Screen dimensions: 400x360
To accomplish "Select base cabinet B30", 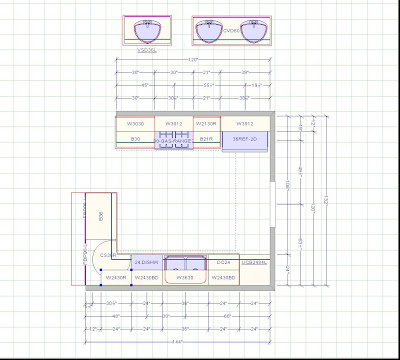I will click(135, 140).
